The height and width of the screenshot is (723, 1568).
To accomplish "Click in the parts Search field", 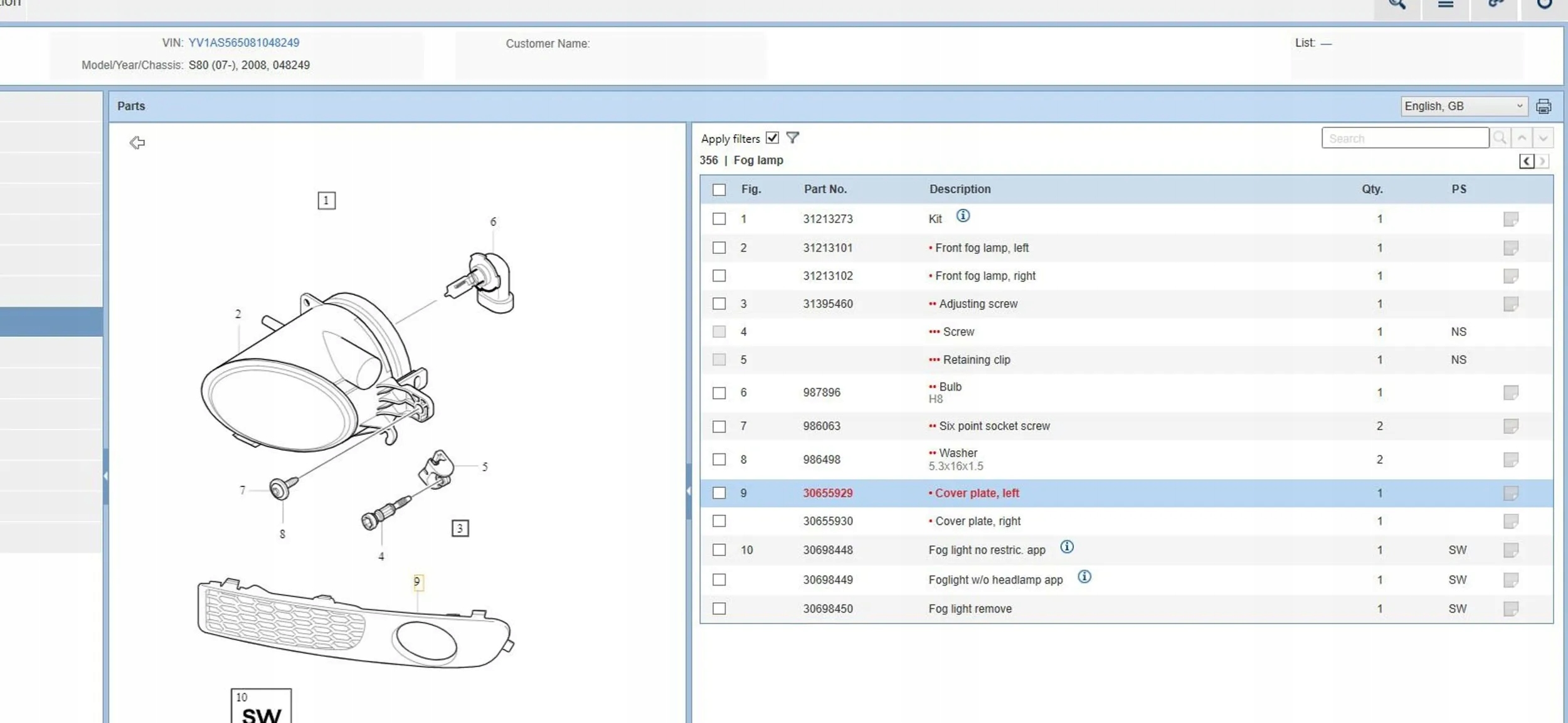I will point(1404,139).
